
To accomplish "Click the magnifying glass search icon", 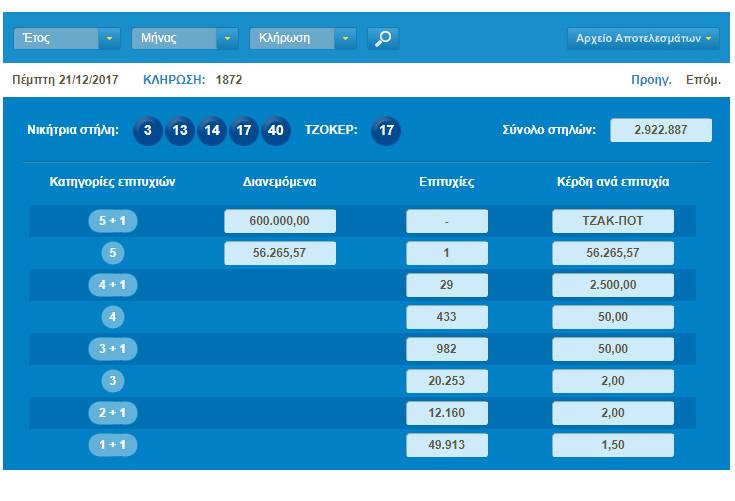I will click(x=382, y=39).
